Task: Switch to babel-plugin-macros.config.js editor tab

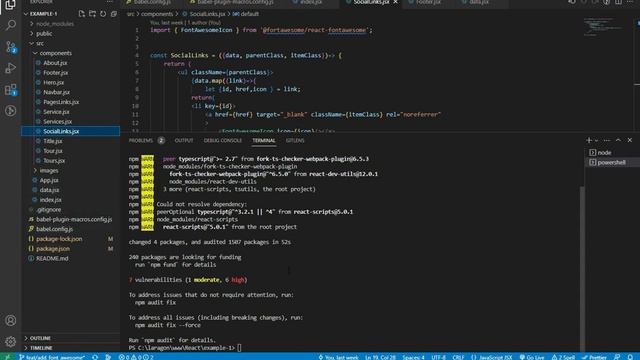Action: click(232, 2)
